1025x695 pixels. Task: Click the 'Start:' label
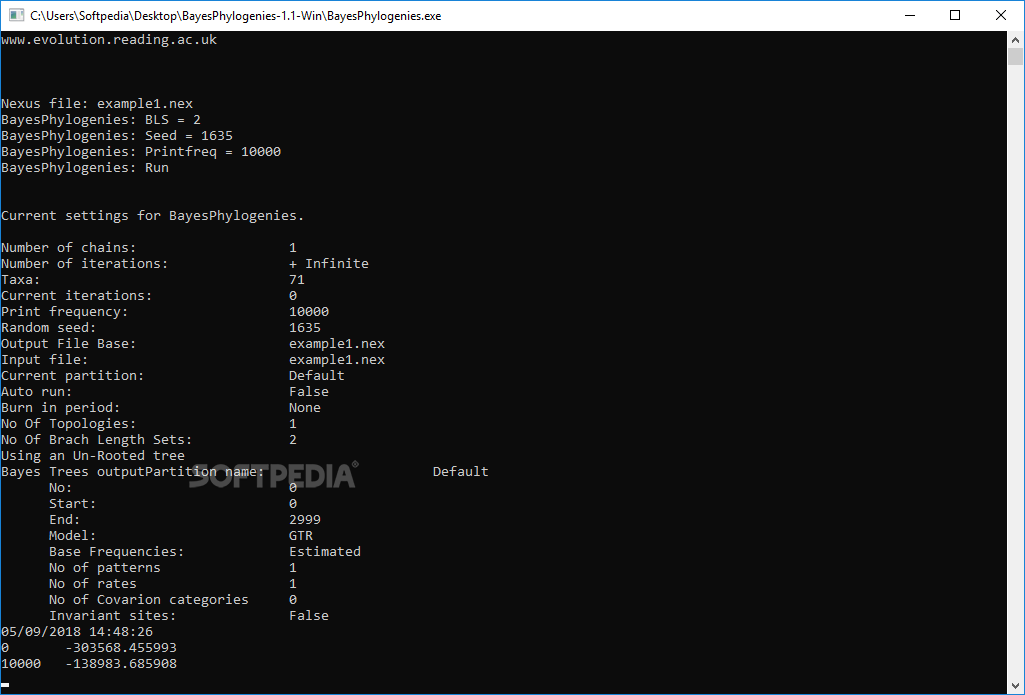point(73,503)
